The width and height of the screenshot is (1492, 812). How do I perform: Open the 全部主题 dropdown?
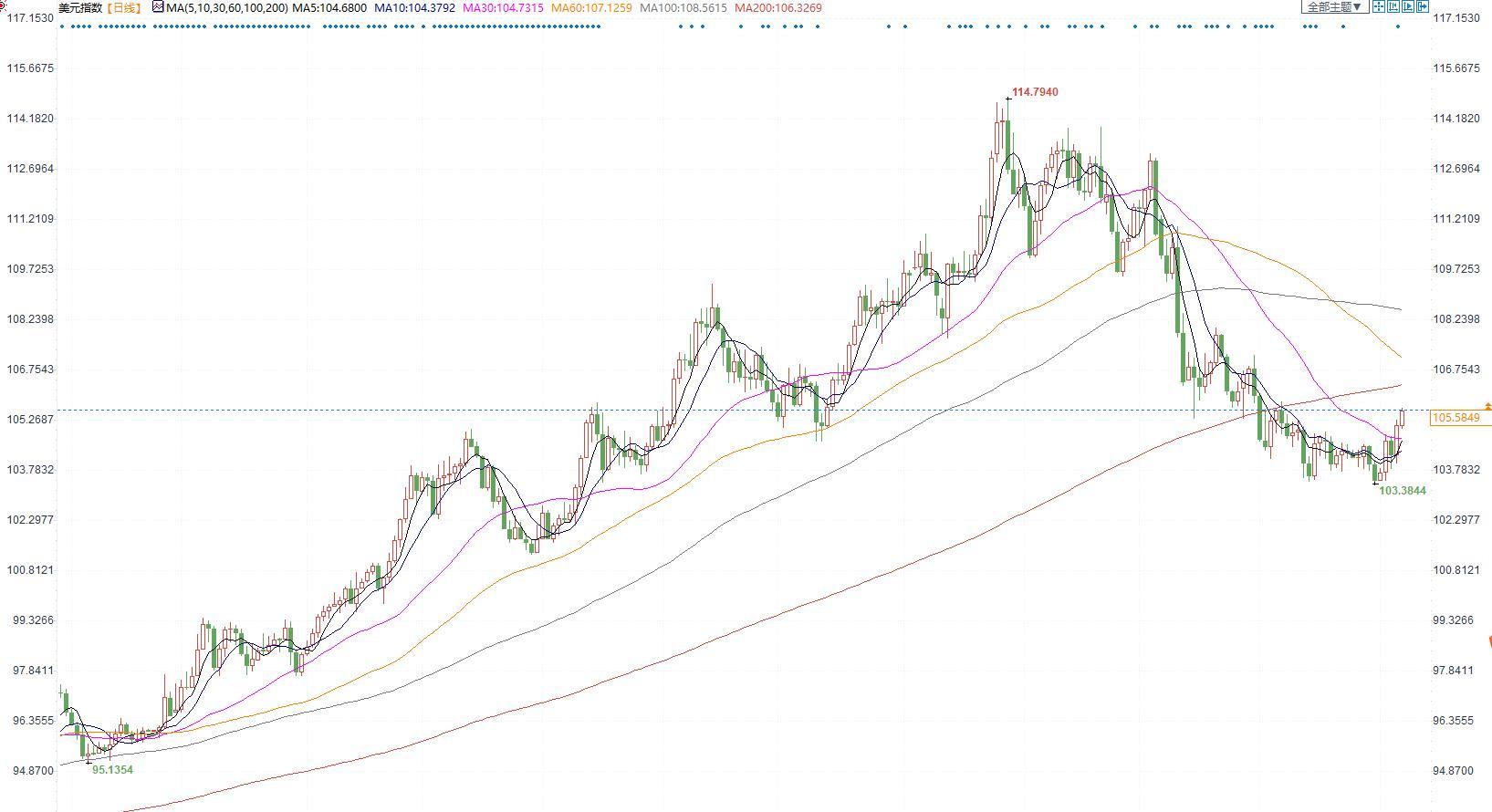pos(1333,6)
